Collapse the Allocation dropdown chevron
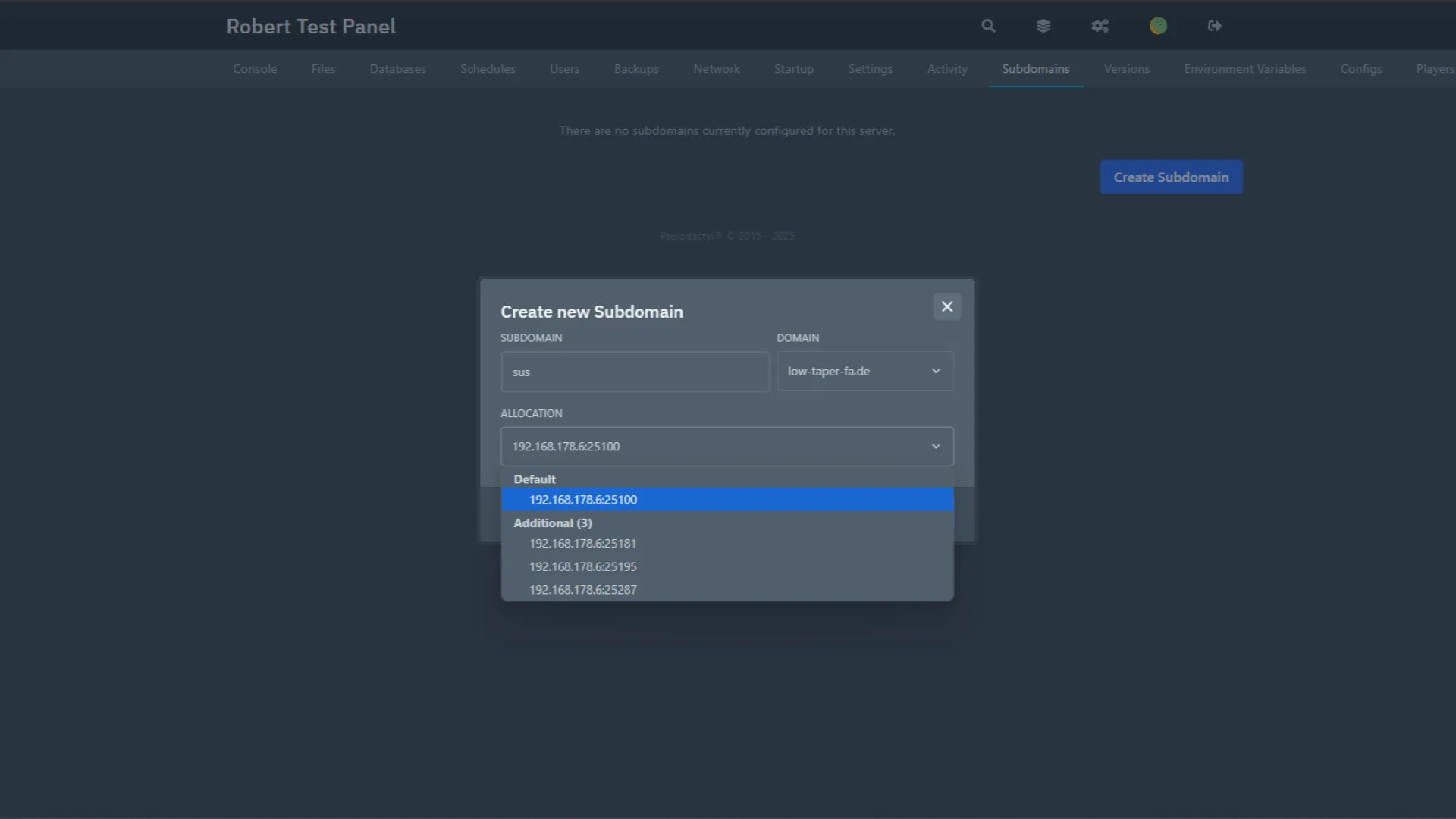Screen dimensions: 1456x819 point(936,447)
